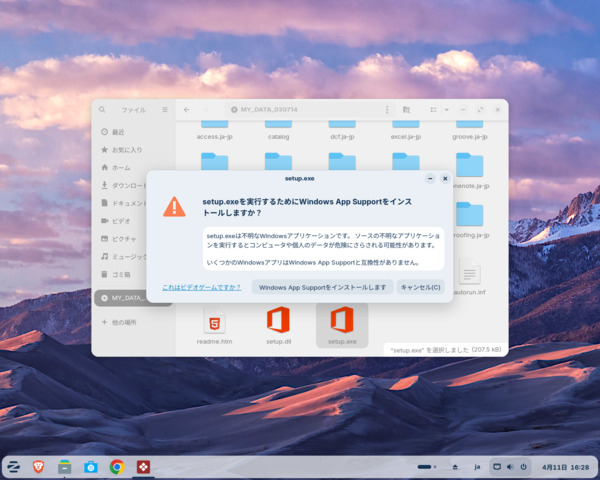
Task: Select the dcf.ja-jp folder
Action: coord(342,131)
